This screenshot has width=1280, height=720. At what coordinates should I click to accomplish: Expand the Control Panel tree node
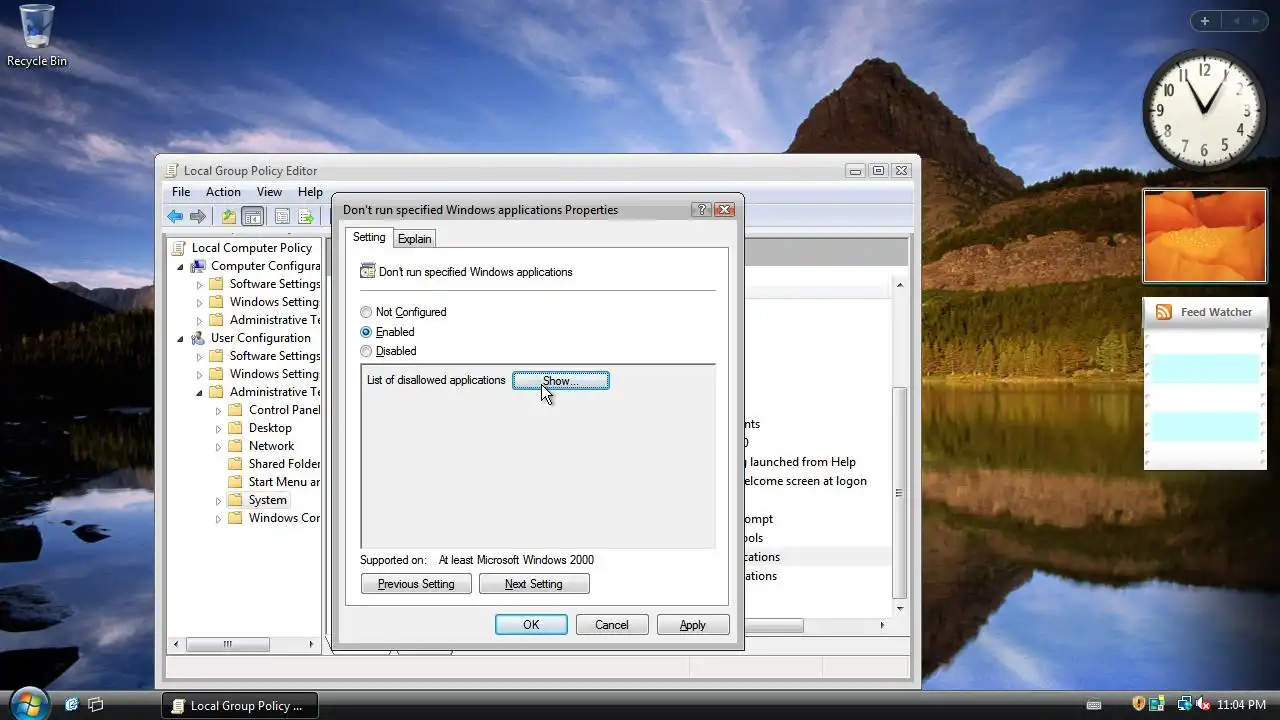coord(219,410)
